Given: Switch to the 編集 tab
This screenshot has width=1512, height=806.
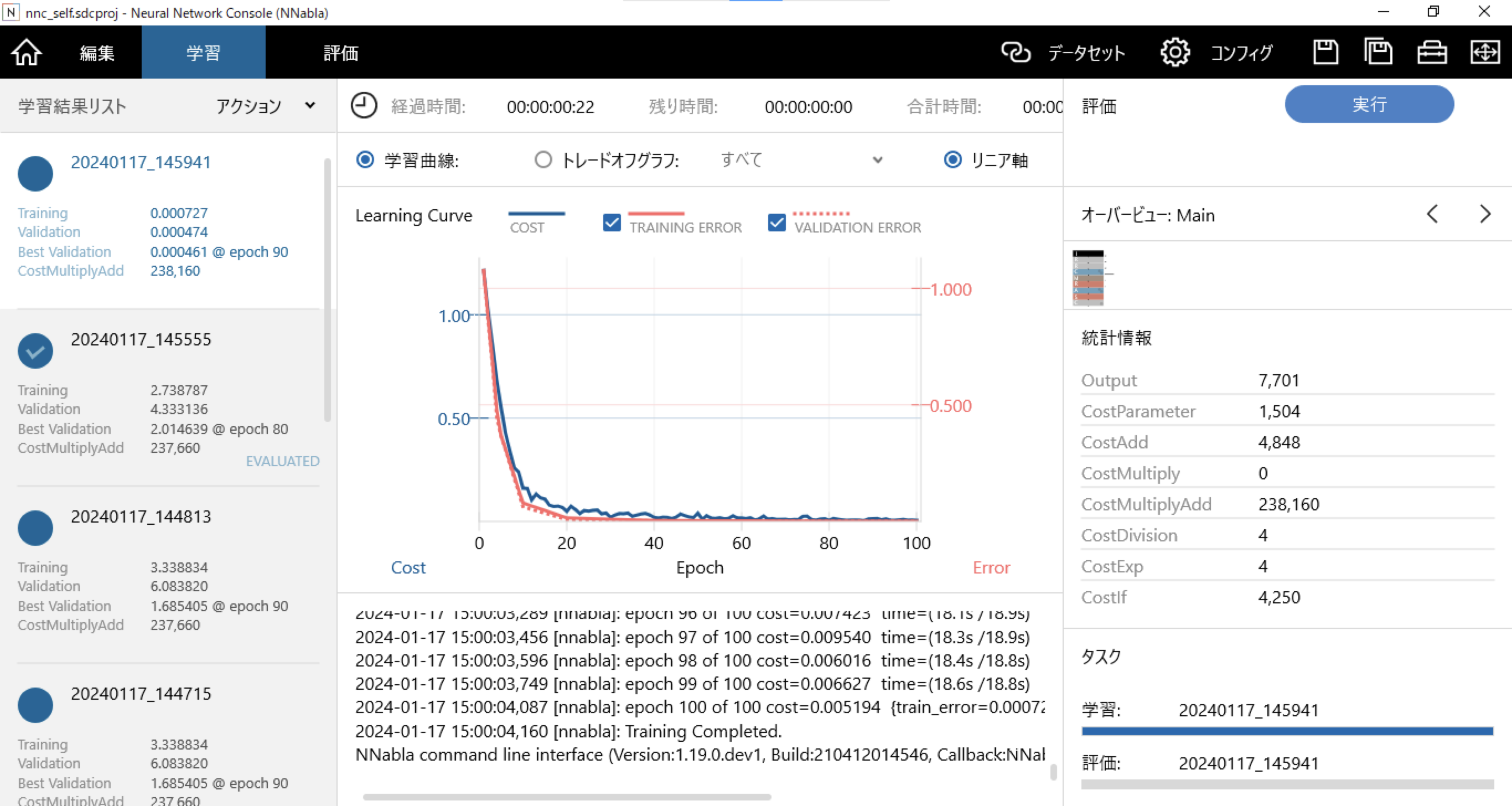Looking at the screenshot, I should [x=97, y=53].
